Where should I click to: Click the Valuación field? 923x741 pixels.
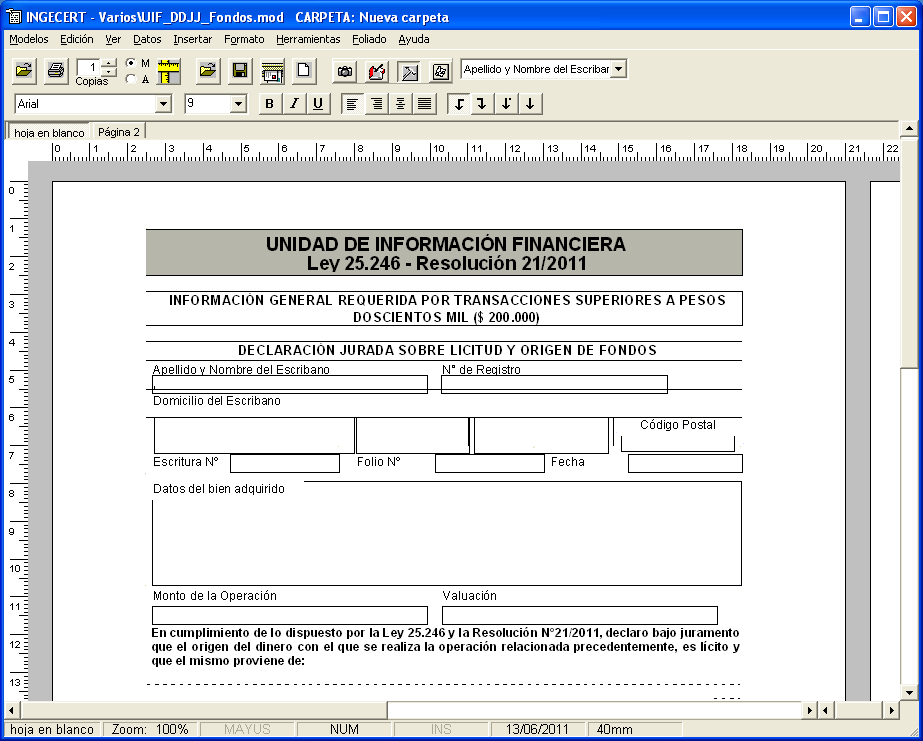coord(580,615)
